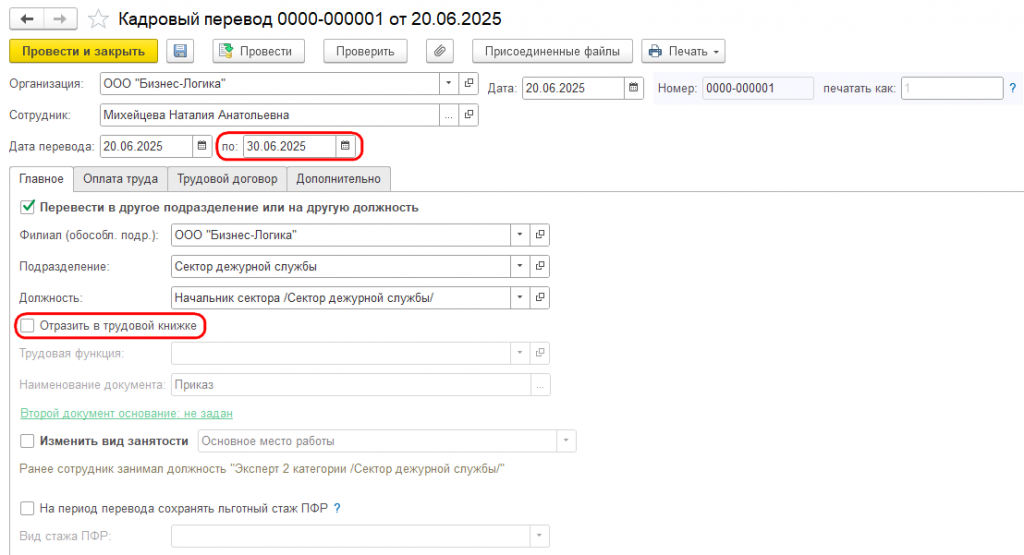Check 'Изменить вид занятости' checkbox
This screenshot has height=555, width=1024.
[x=27, y=441]
